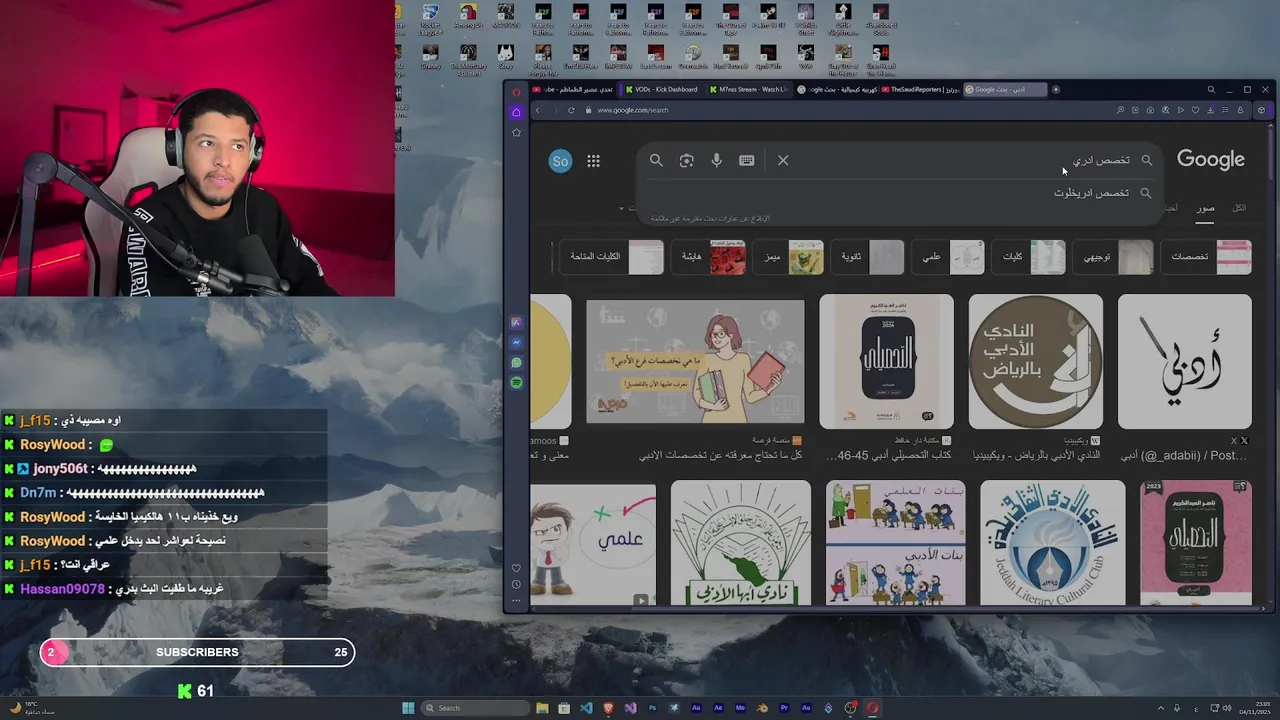
Task: Open the 'أدبي' calligraphy image result
Action: [1184, 361]
